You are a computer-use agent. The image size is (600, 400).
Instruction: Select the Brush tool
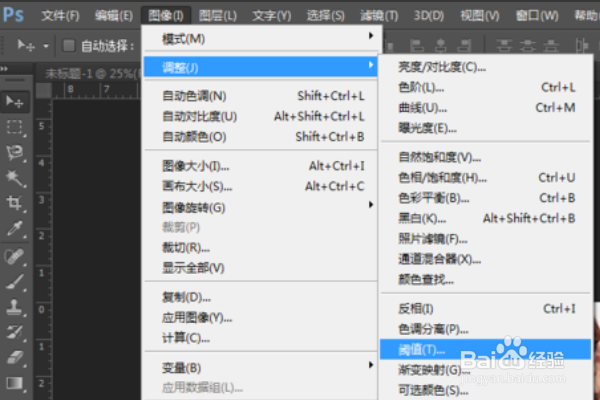coord(15,282)
